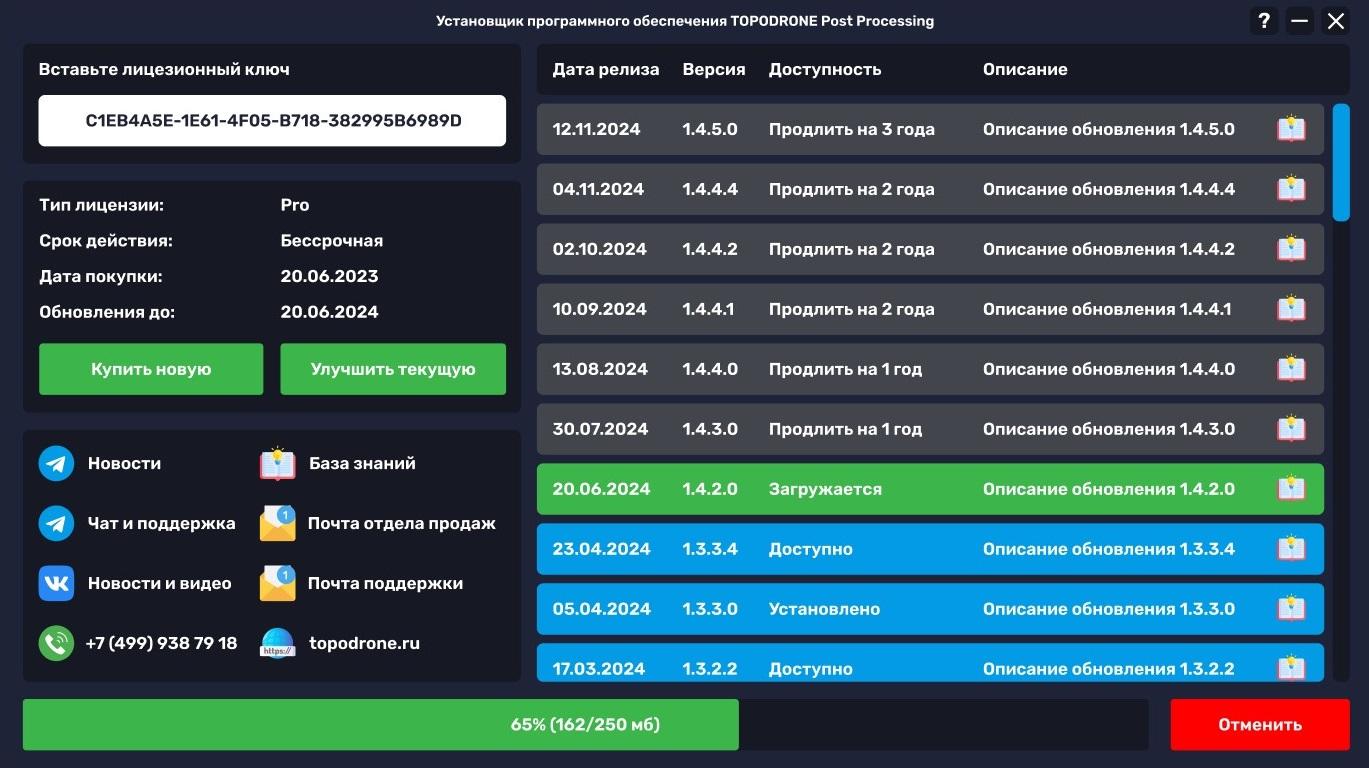Screen dimensions: 1369x768
Task: Click Продлить на 2 года for version 1.4.4.4
Action: point(851,189)
